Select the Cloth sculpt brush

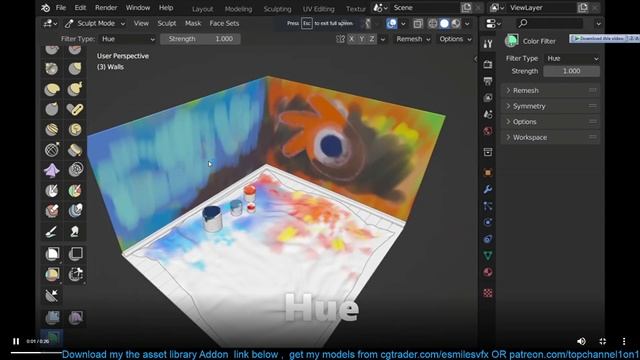point(52,170)
